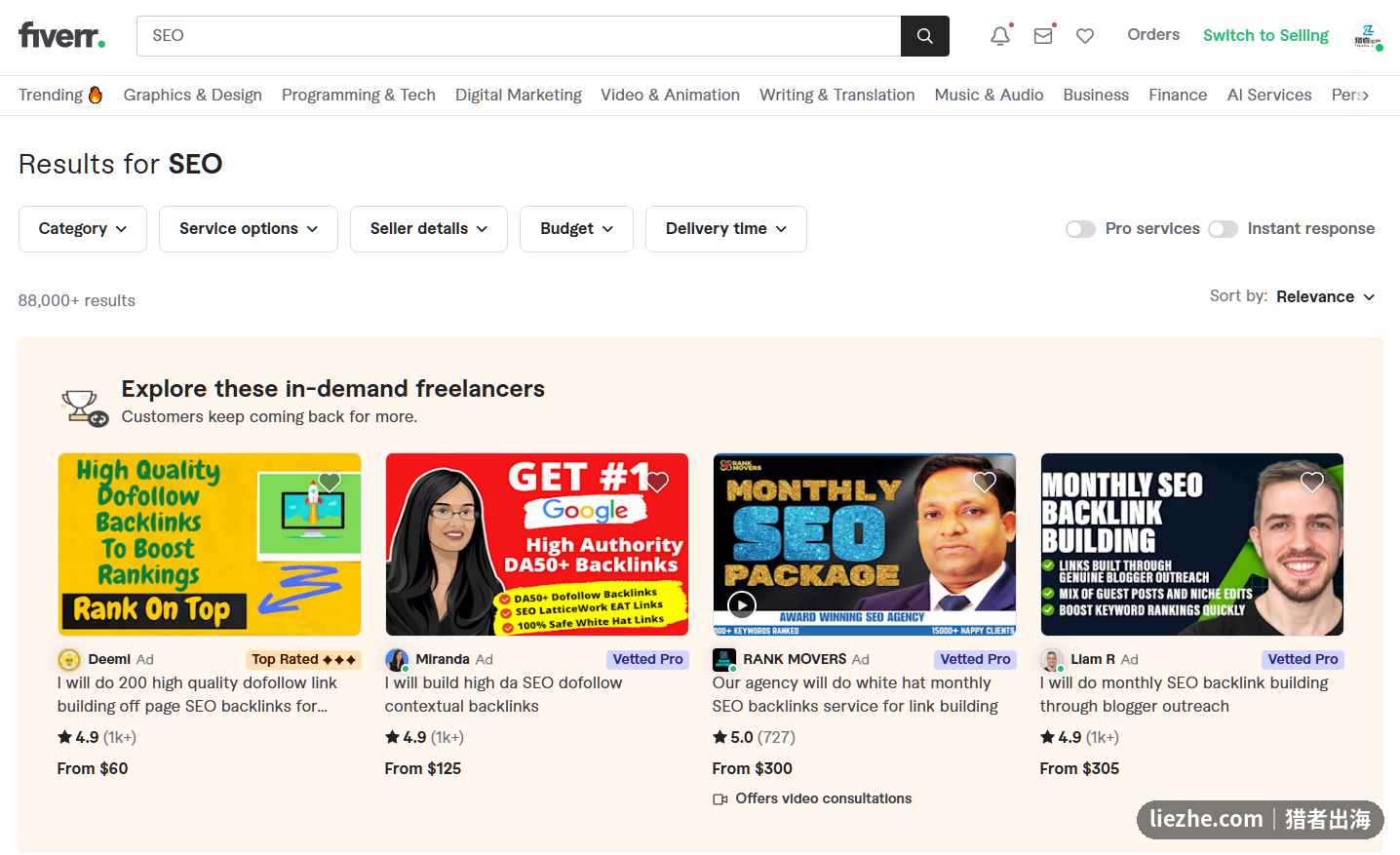1400x855 pixels.
Task: Click the search magnifier button
Action: (x=924, y=36)
